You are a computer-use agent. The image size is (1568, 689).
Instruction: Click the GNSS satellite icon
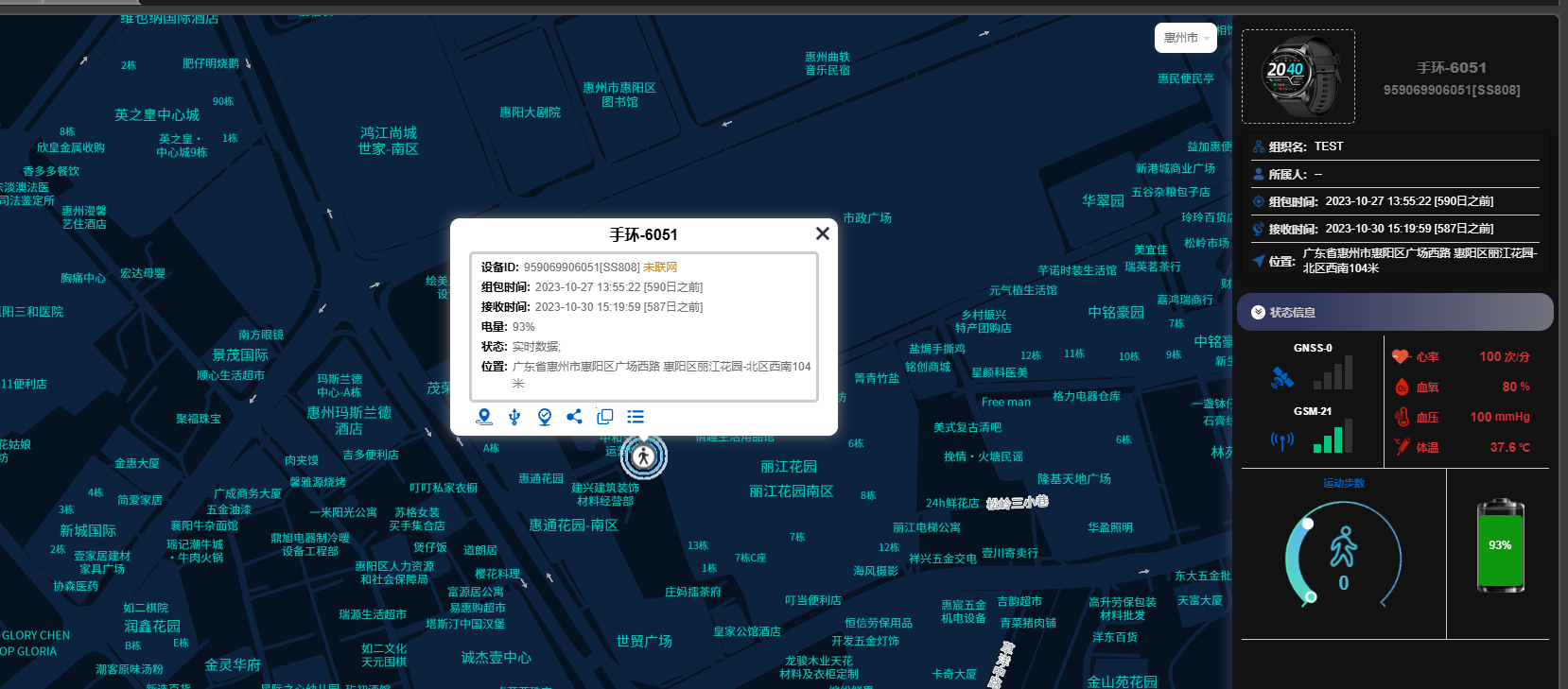tap(1281, 378)
